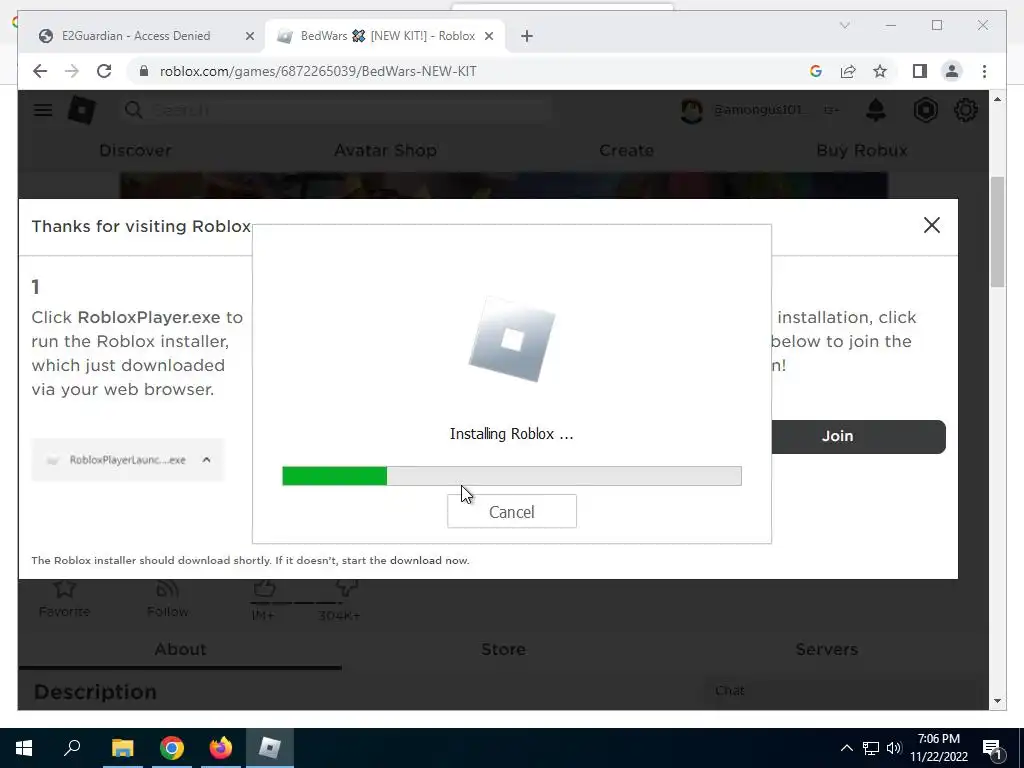Image resolution: width=1024 pixels, height=768 pixels.
Task: Click the Join button
Action: [858, 436]
